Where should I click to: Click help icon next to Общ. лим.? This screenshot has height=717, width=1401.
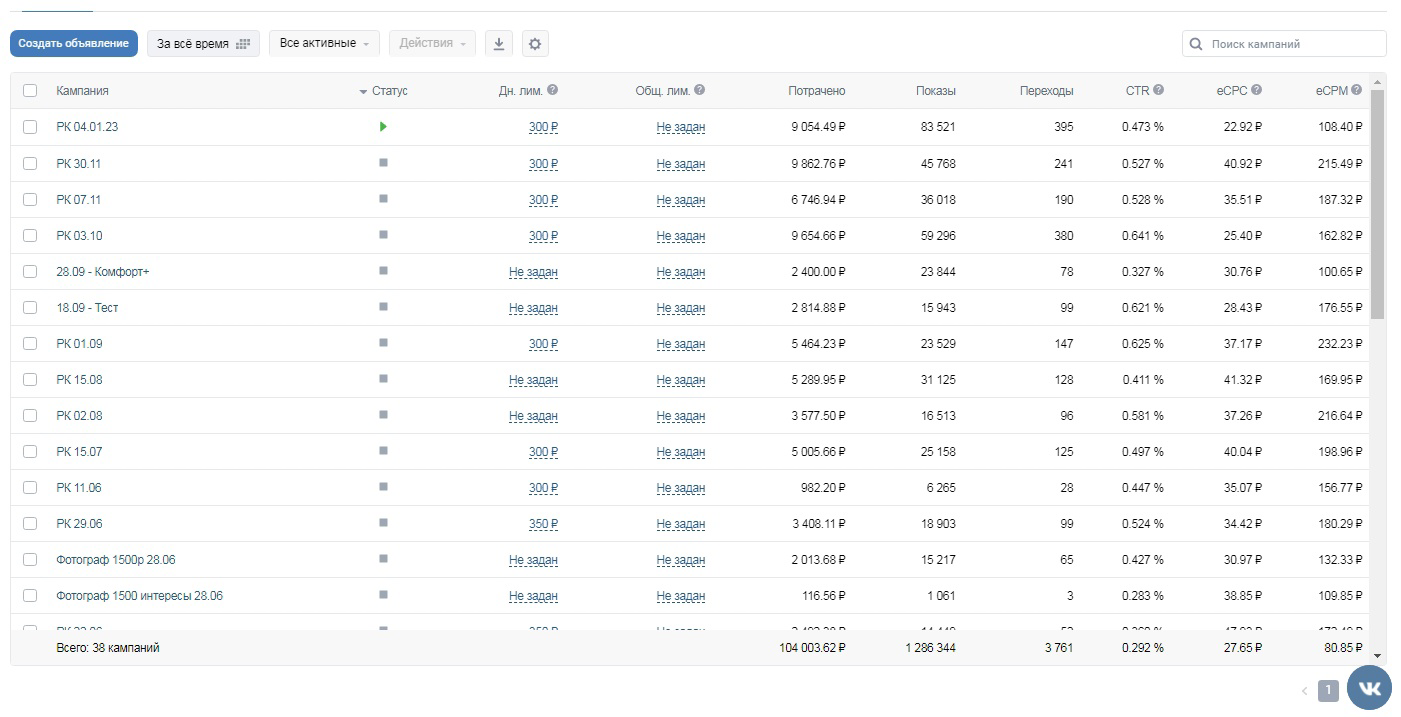699,90
